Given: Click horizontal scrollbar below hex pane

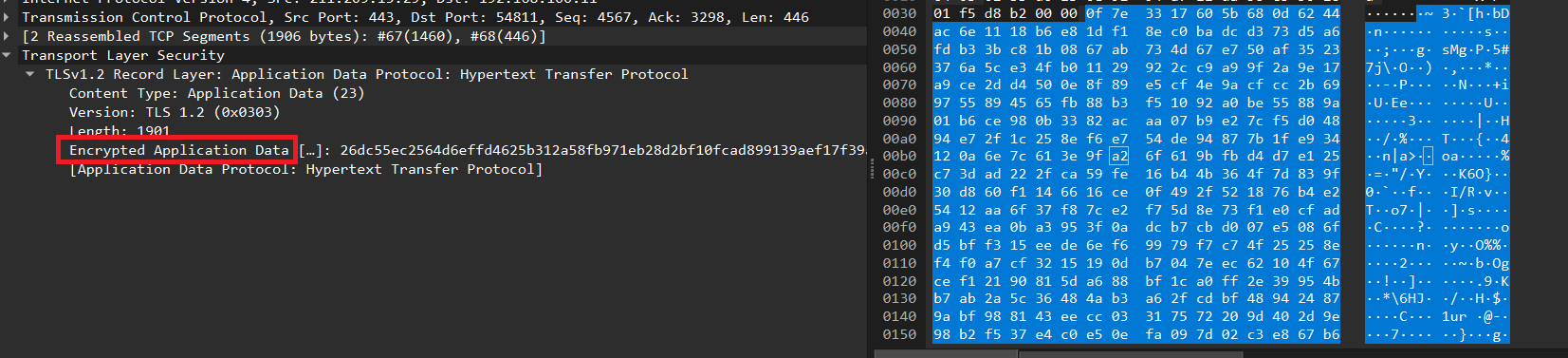Looking at the screenshot, I should tap(1221, 353).
